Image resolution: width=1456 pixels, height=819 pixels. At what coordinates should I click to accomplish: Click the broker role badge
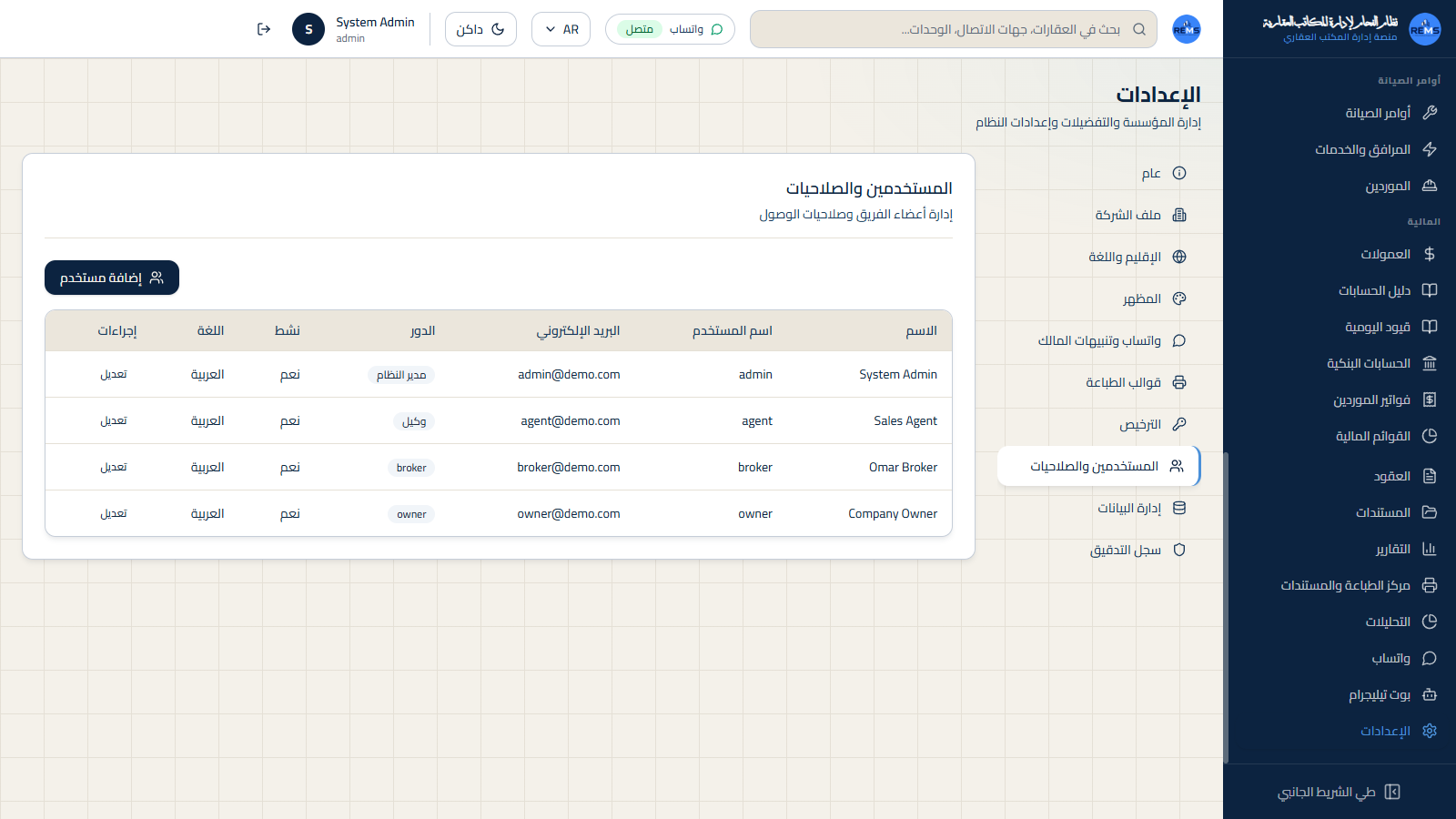point(411,468)
